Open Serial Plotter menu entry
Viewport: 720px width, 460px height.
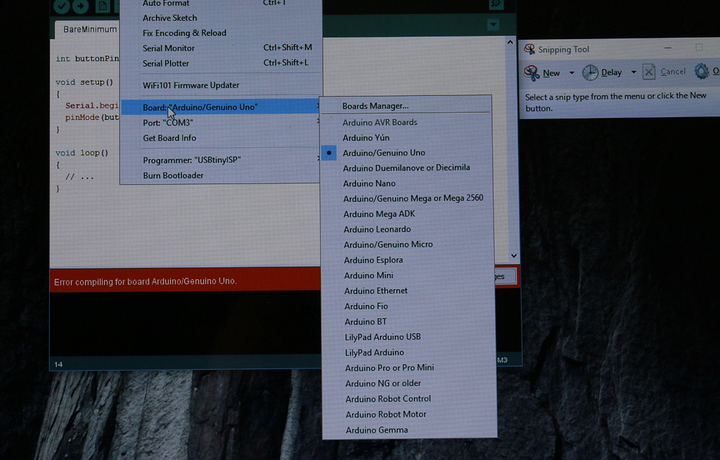(x=165, y=63)
